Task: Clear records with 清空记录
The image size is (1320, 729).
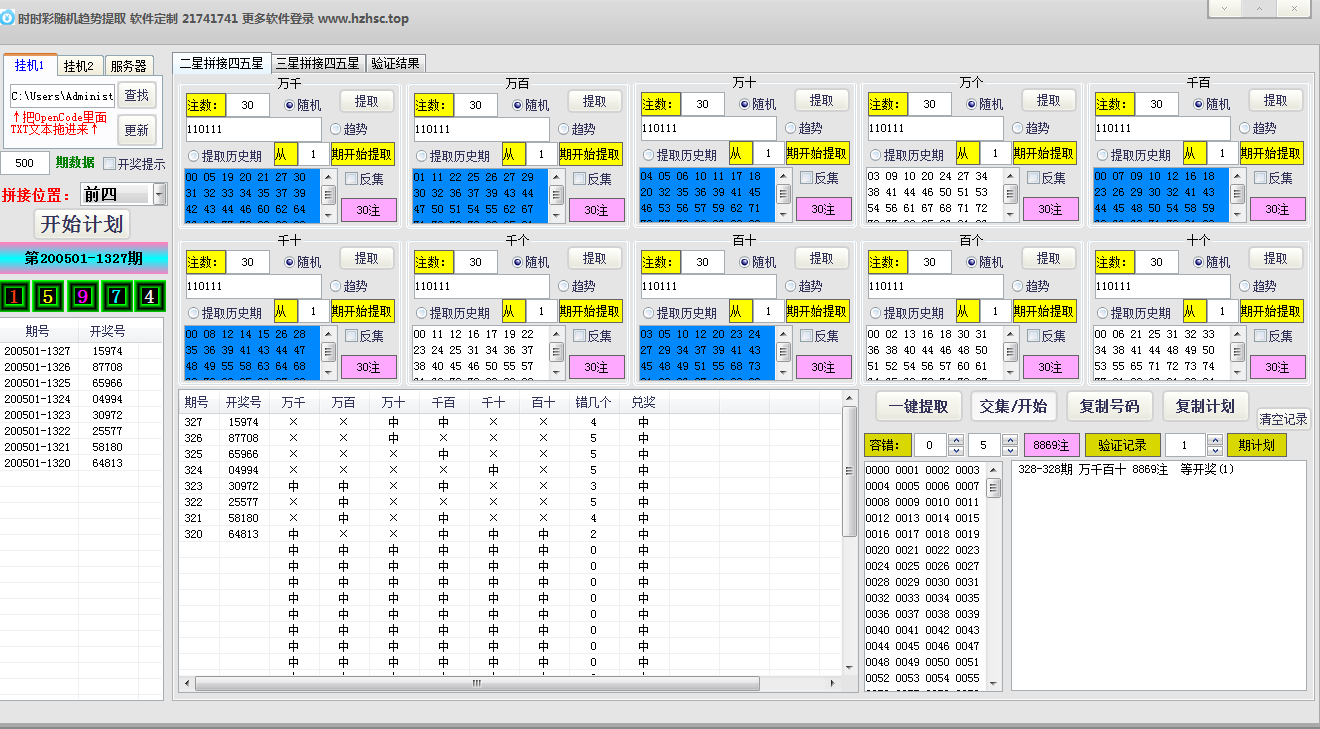Action: coord(1283,419)
